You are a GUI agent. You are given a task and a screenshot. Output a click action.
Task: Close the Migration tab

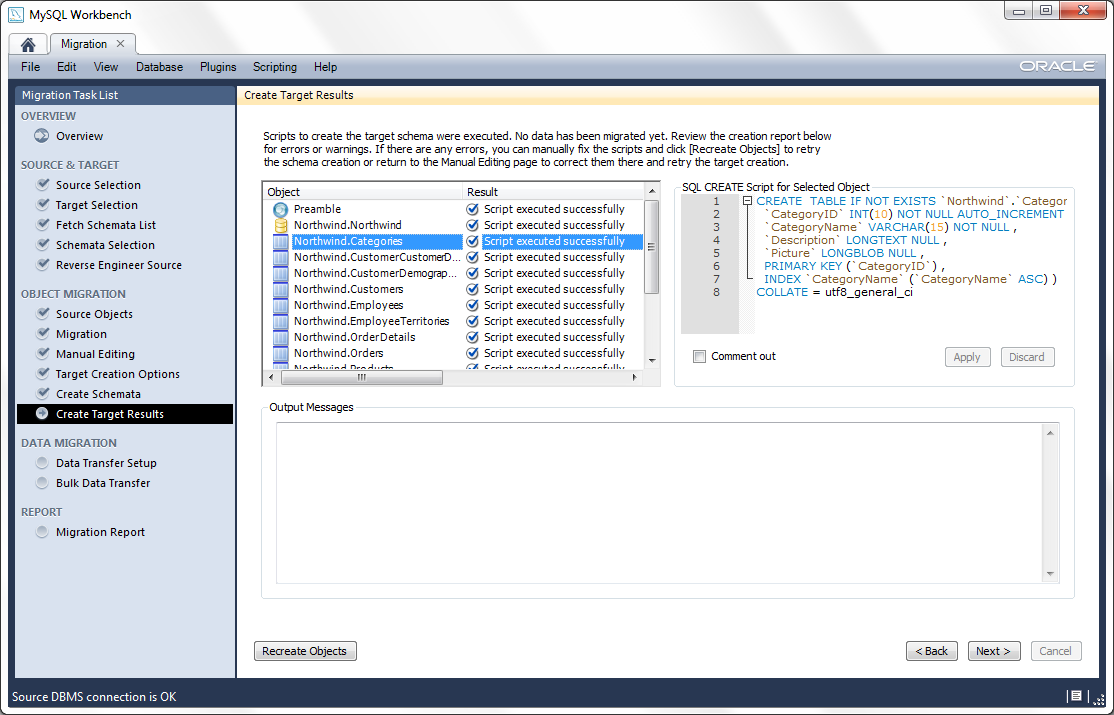click(x=121, y=44)
